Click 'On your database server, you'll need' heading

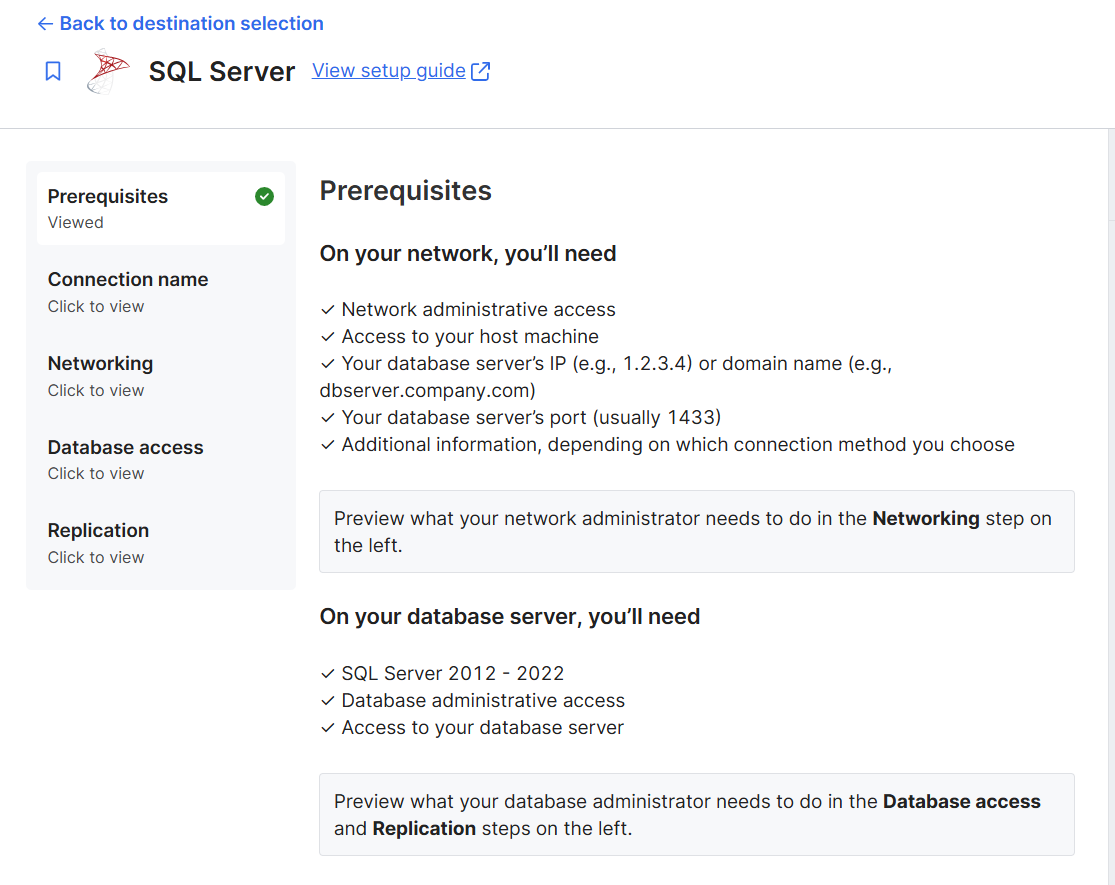[510, 616]
